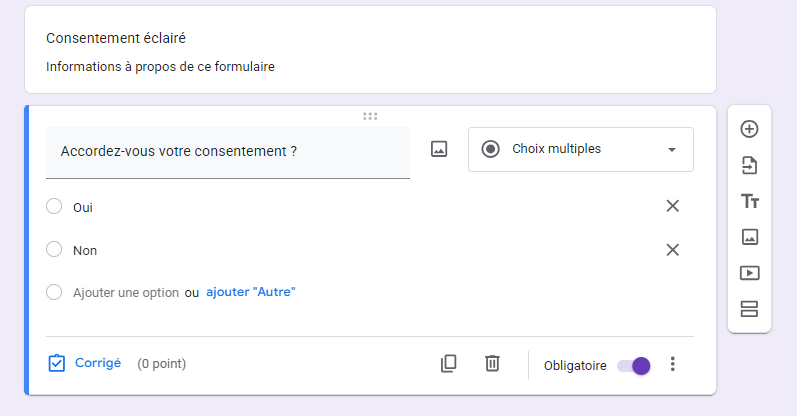Image resolution: width=797 pixels, height=416 pixels.
Task: Select the Non radio option
Action: click(x=54, y=250)
